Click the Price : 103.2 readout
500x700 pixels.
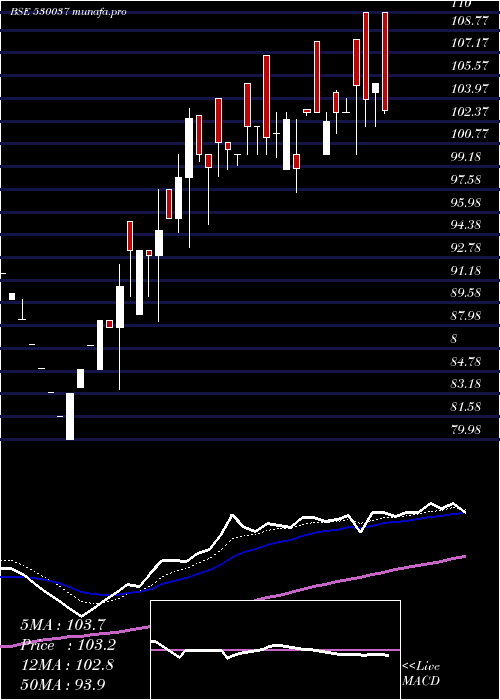pyautogui.click(x=68, y=645)
